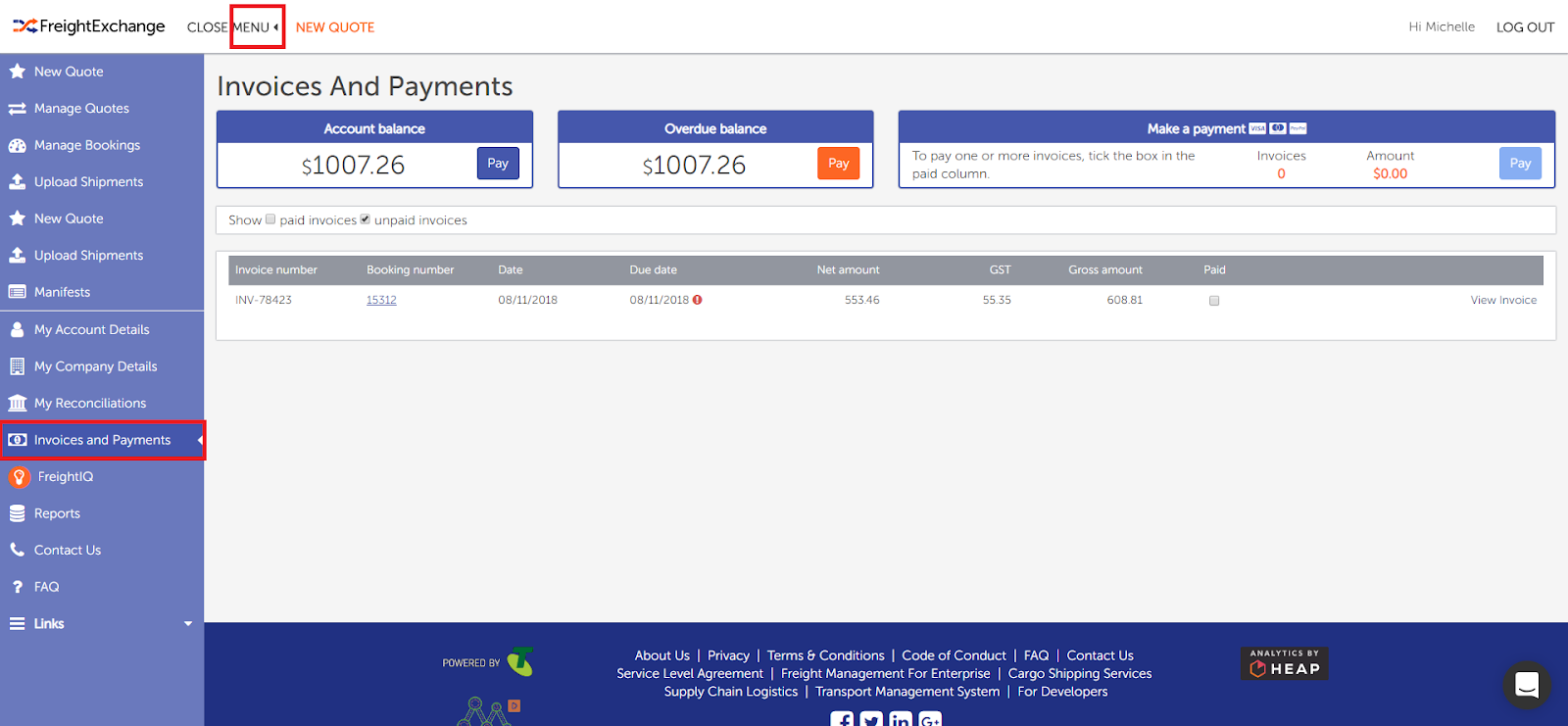Click the FAQ link in the footer
This screenshot has width=1568, height=726.
coord(1036,655)
